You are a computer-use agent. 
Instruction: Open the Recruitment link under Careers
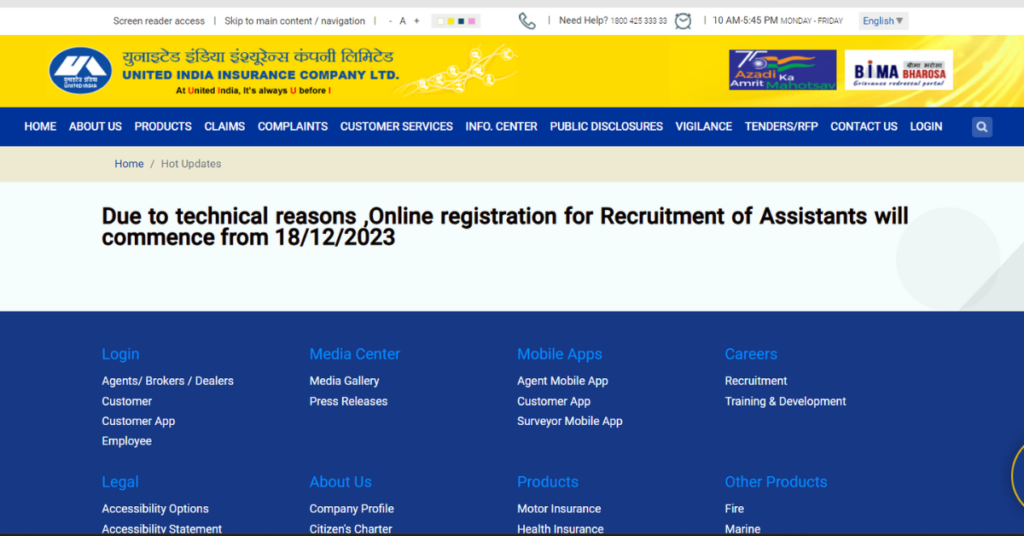pyautogui.click(x=756, y=381)
